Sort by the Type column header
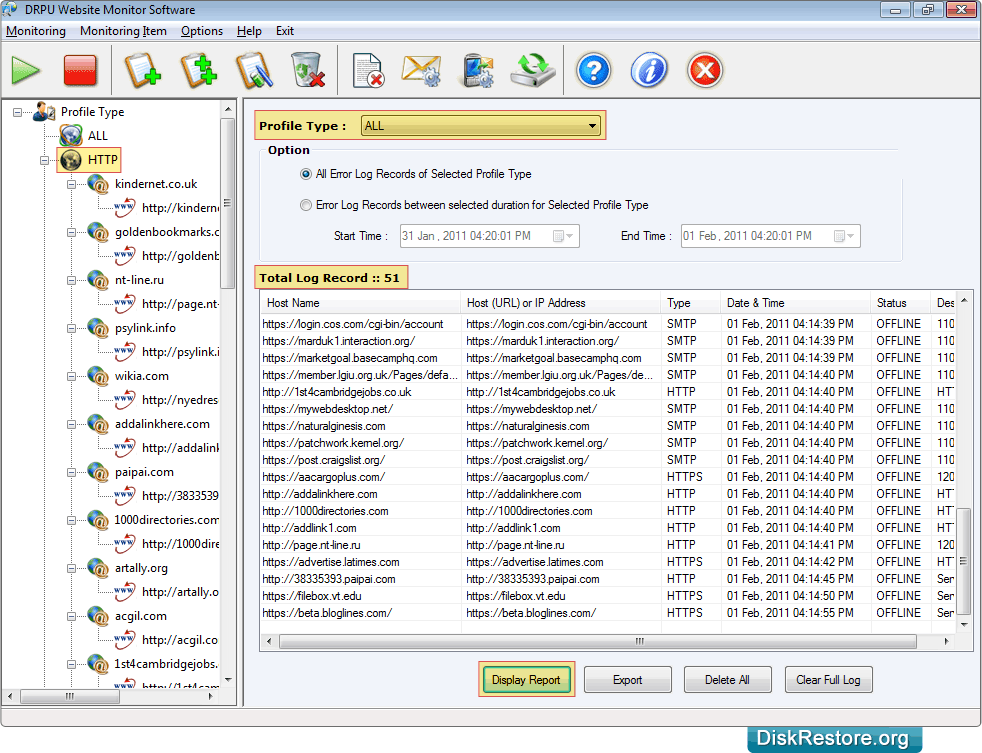 [690, 303]
